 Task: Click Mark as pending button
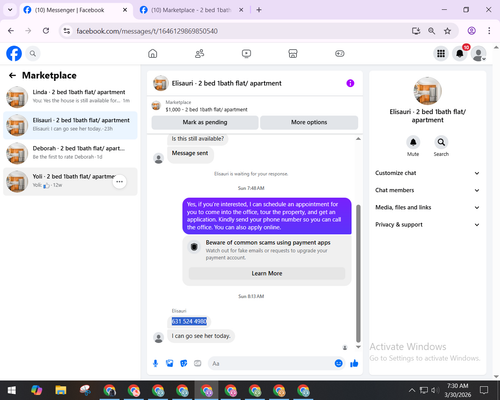pos(205,122)
